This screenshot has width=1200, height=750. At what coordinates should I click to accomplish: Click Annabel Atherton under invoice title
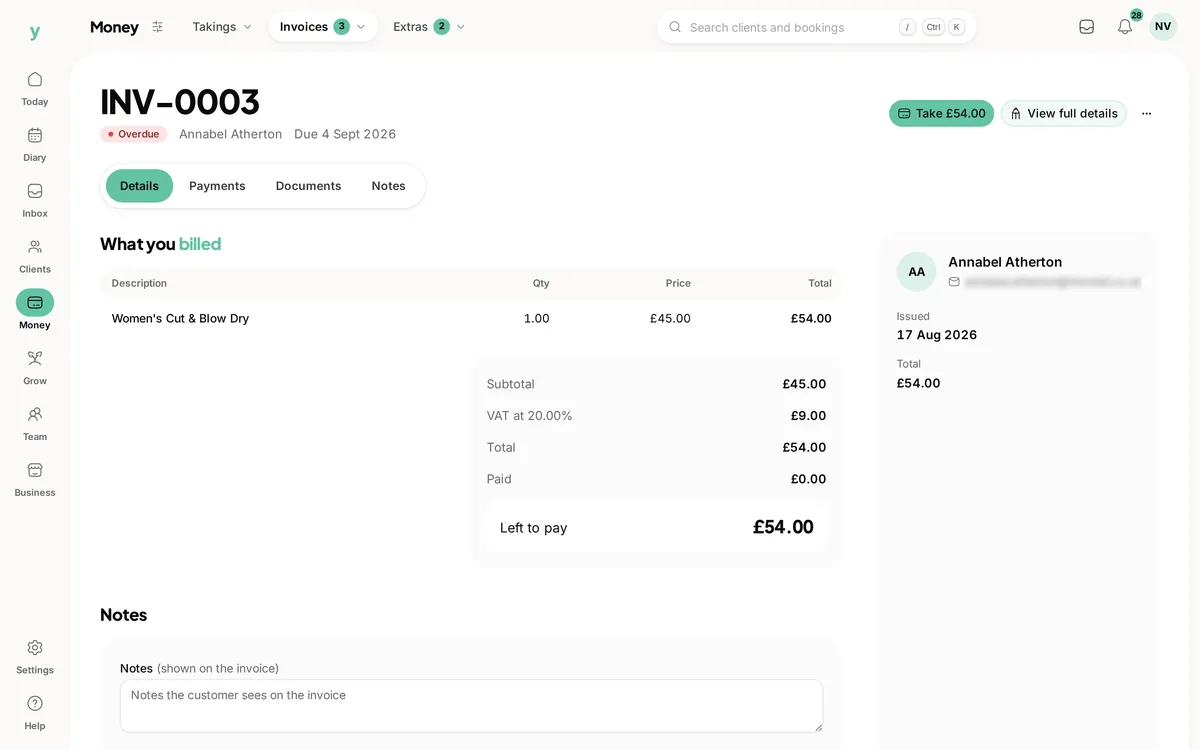pos(230,134)
